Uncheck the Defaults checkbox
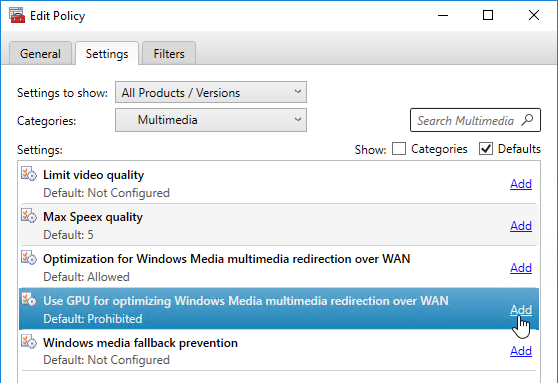This screenshot has width=558, height=383. [486, 149]
